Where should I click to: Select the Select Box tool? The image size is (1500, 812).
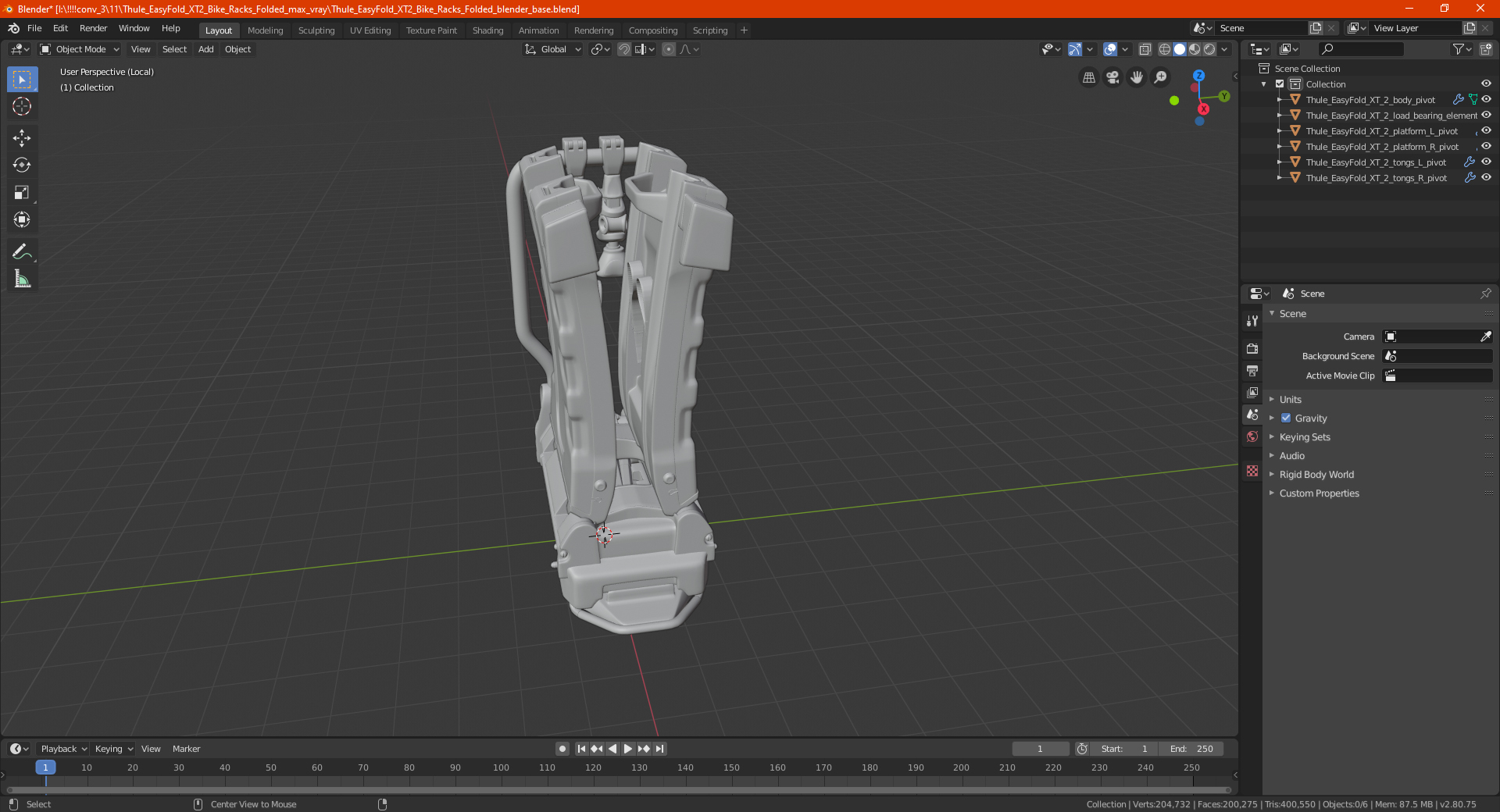click(x=22, y=80)
